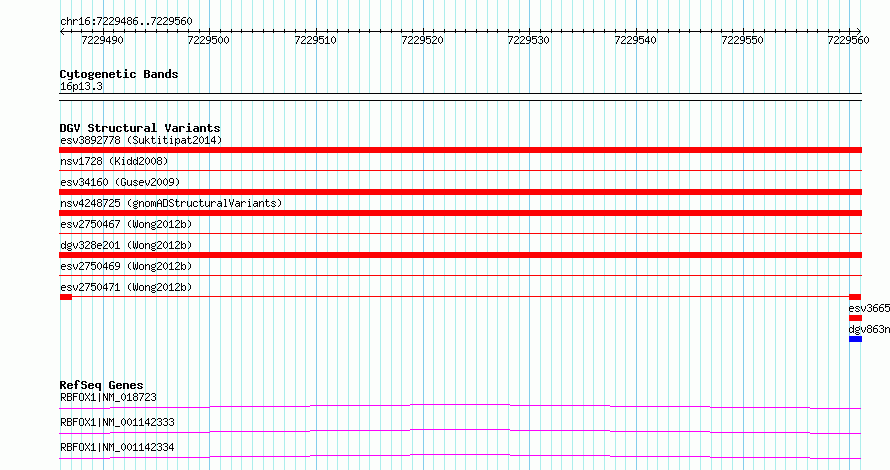Click ruler position 7229510

(x=315, y=40)
